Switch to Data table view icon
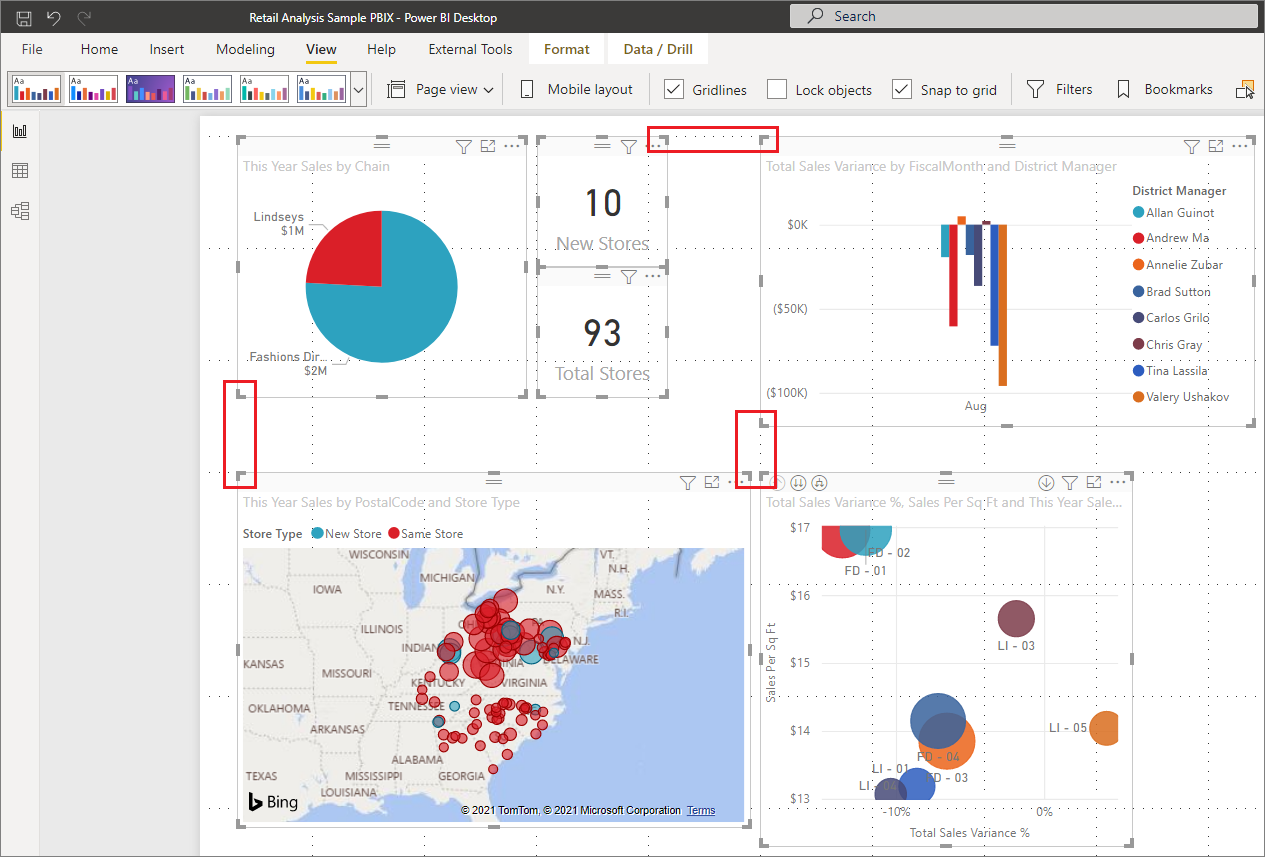 coord(20,171)
